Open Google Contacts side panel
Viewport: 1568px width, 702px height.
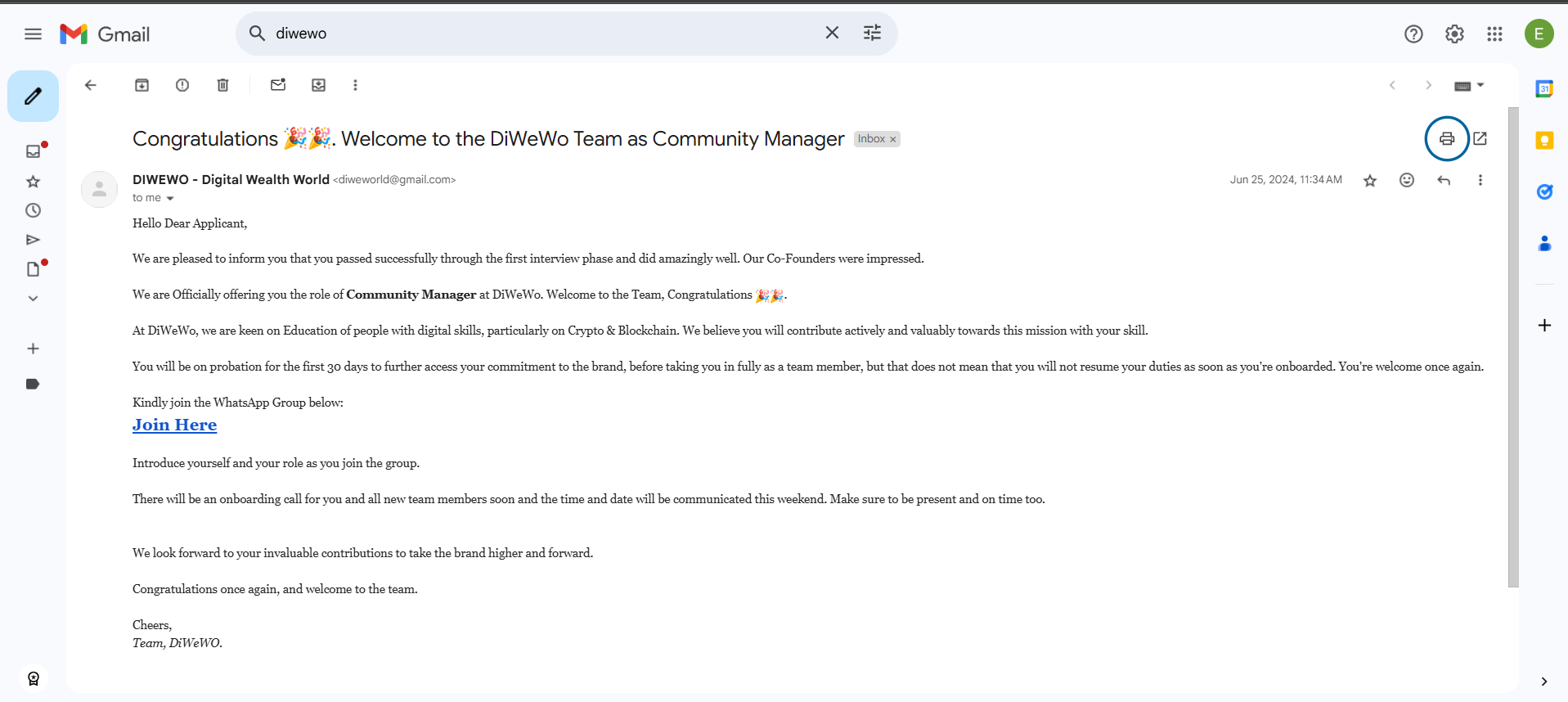click(1544, 243)
